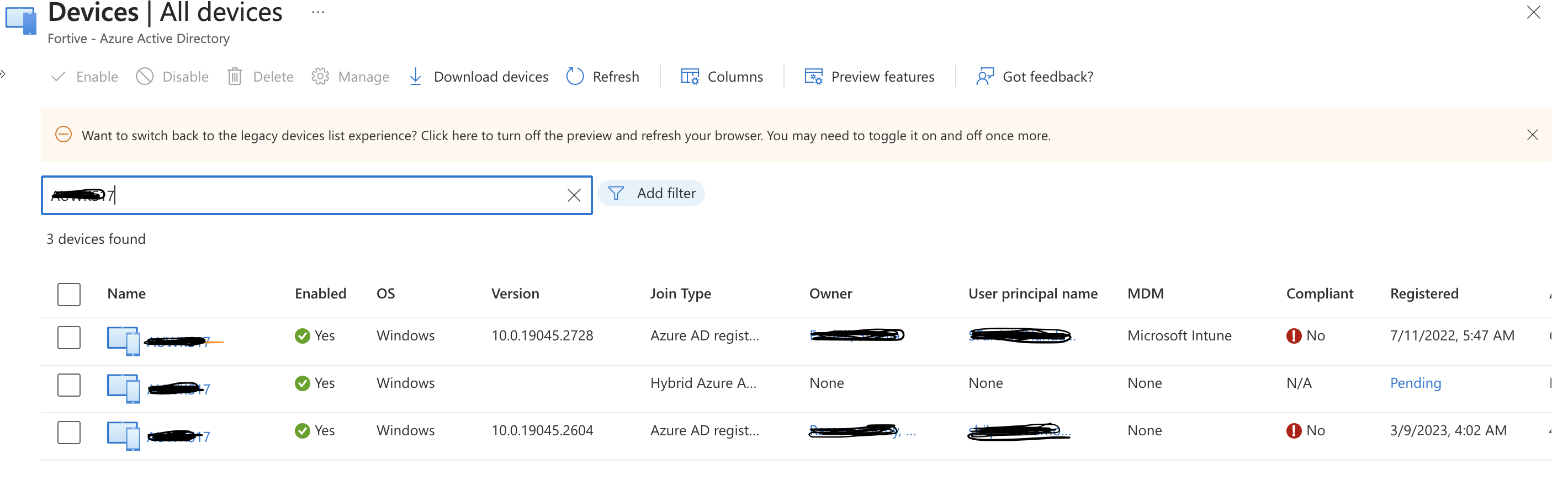1568x491 pixels.
Task: Click the Pending registration link
Action: coord(1415,383)
